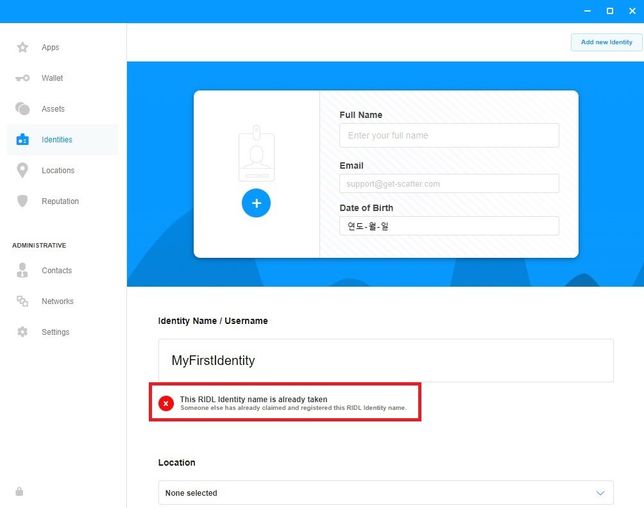644x508 pixels.
Task: Click the Add new Identity button
Action: pyautogui.click(x=606, y=42)
